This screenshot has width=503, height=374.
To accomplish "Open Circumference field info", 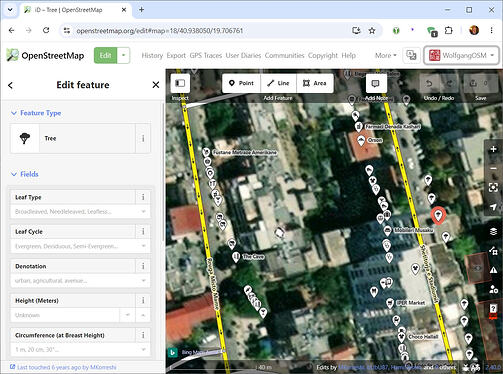I will (x=143, y=335).
